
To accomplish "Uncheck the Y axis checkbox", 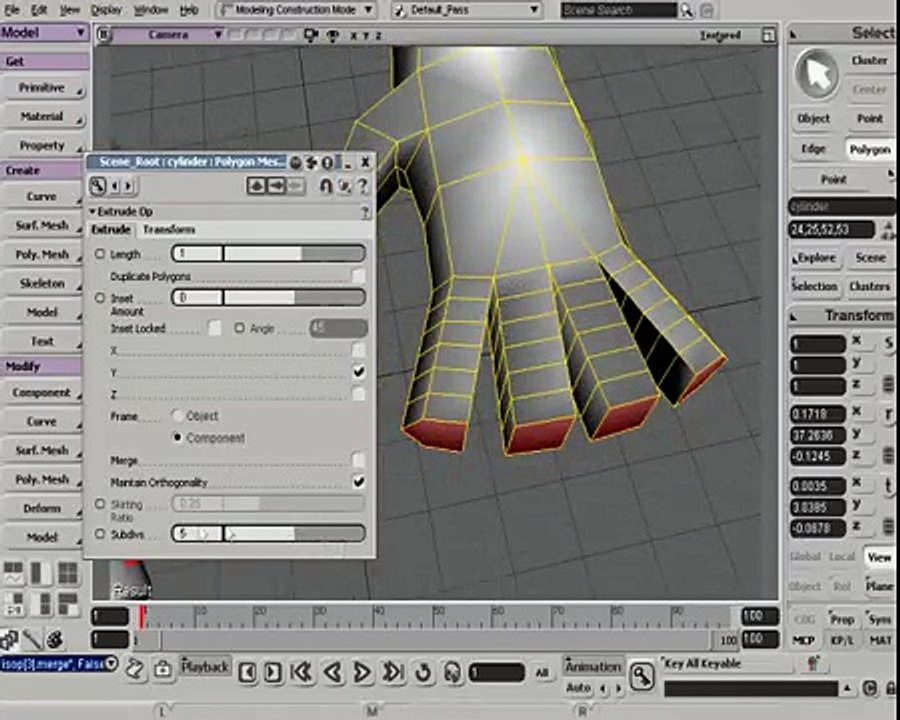I will coord(358,372).
